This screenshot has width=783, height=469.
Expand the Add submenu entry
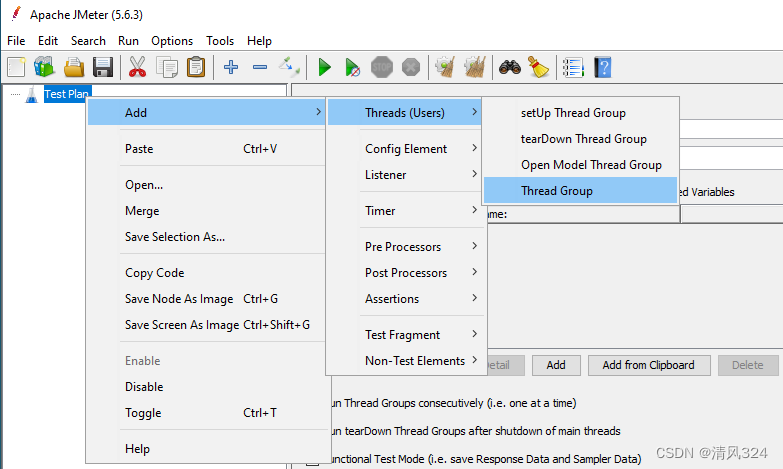pos(206,112)
